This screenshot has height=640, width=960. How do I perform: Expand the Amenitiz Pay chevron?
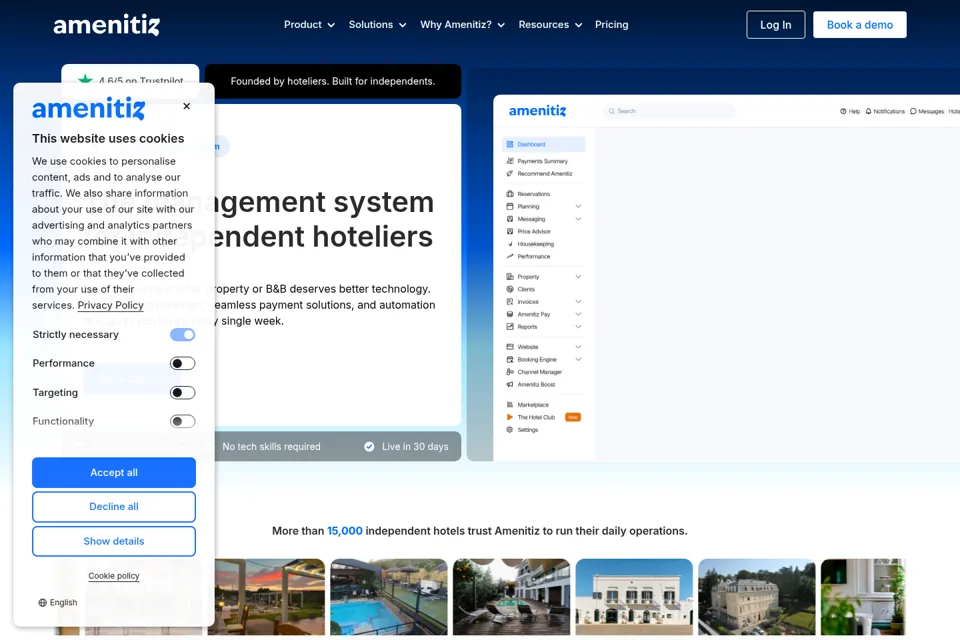tap(578, 314)
